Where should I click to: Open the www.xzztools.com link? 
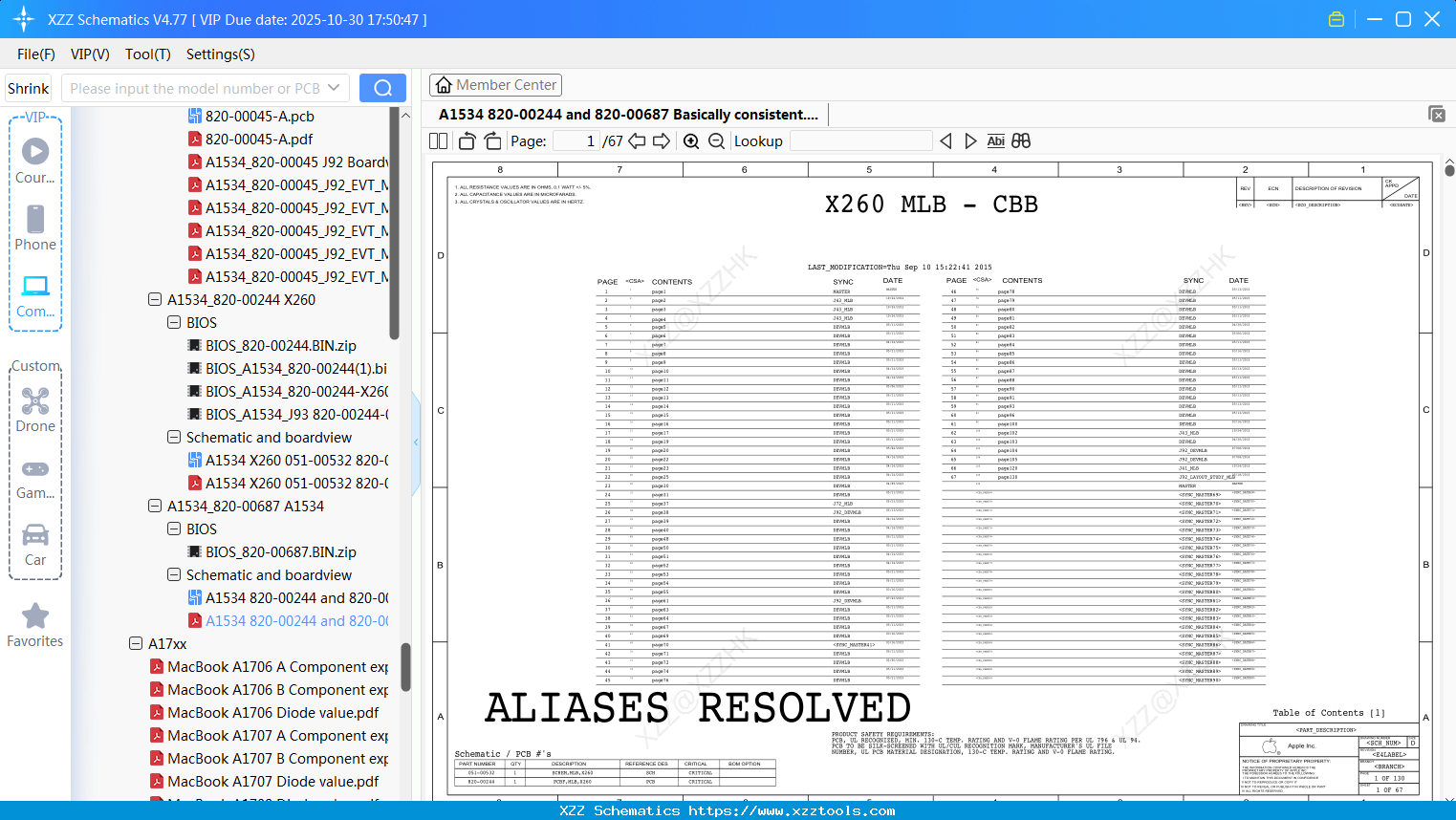pos(792,810)
